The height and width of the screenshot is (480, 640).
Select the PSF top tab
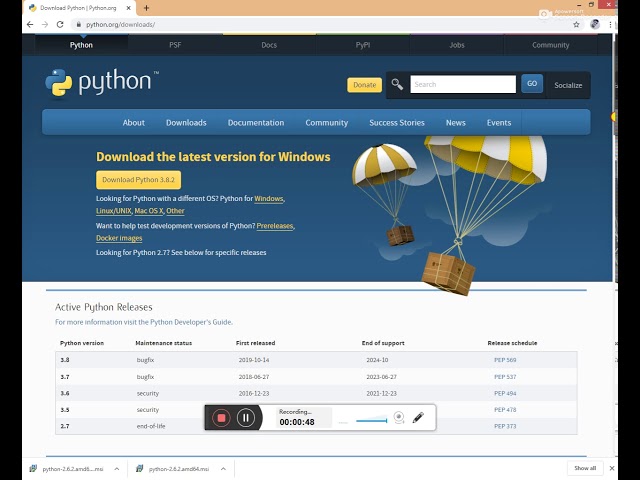(x=175, y=45)
